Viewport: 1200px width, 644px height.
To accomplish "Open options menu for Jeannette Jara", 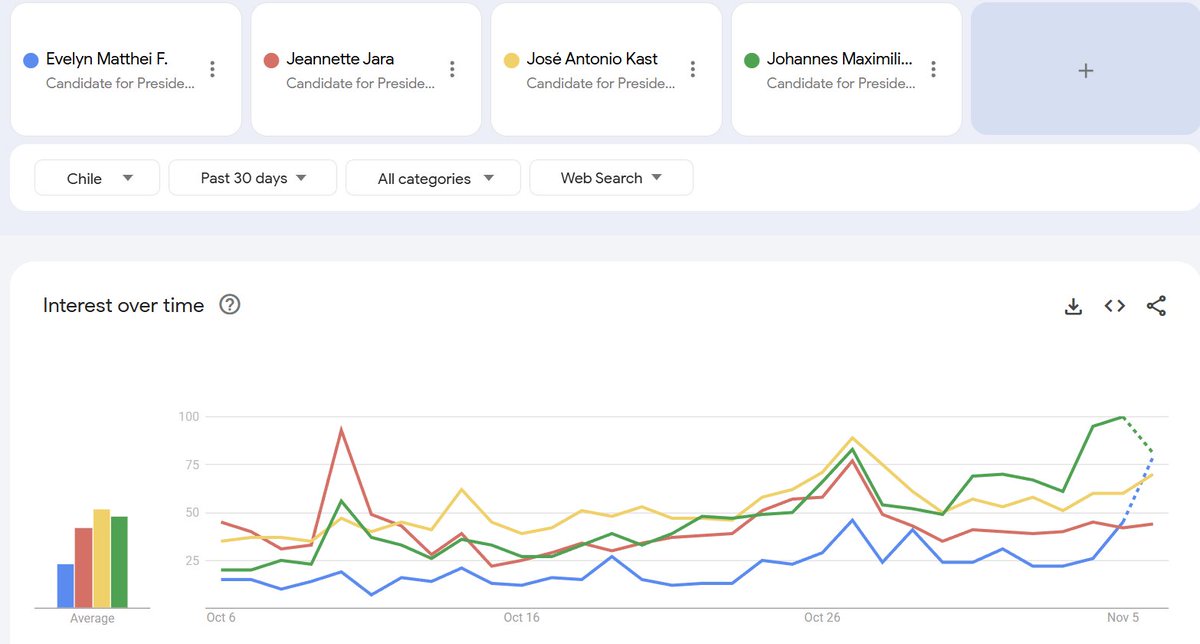I will point(452,69).
